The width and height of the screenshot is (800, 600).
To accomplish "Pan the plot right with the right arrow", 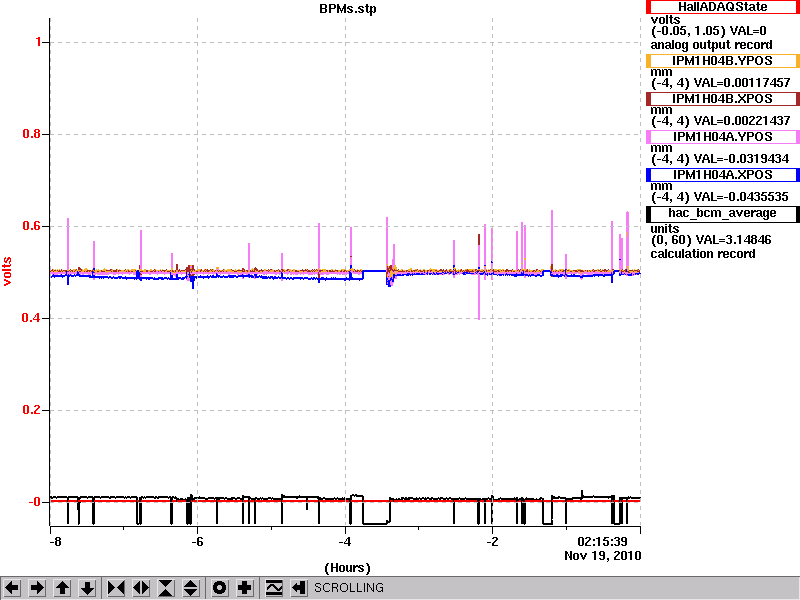I will click(37, 588).
